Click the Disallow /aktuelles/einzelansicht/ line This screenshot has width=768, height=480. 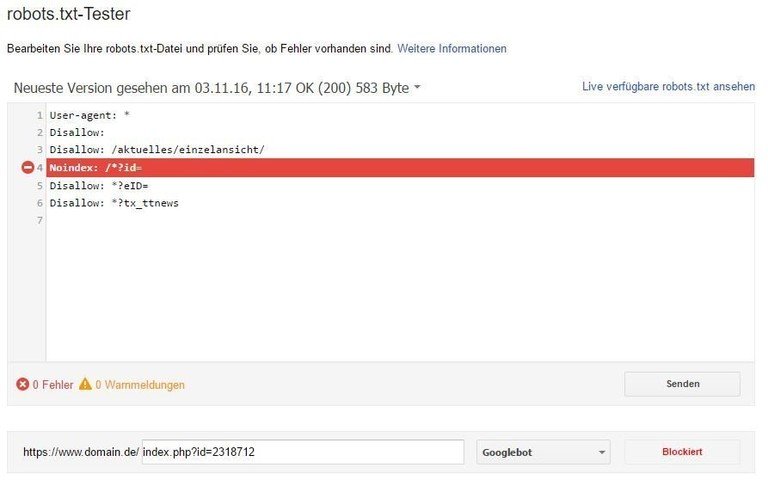click(157, 149)
